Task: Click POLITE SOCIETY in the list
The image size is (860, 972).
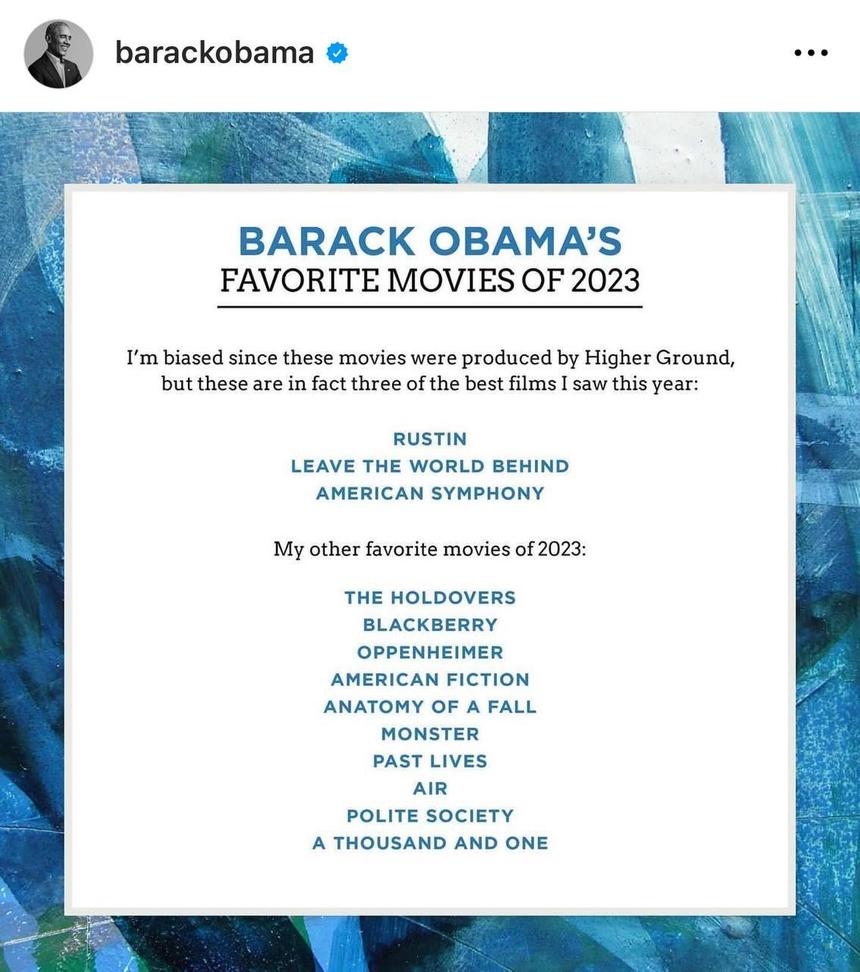Action: (430, 816)
